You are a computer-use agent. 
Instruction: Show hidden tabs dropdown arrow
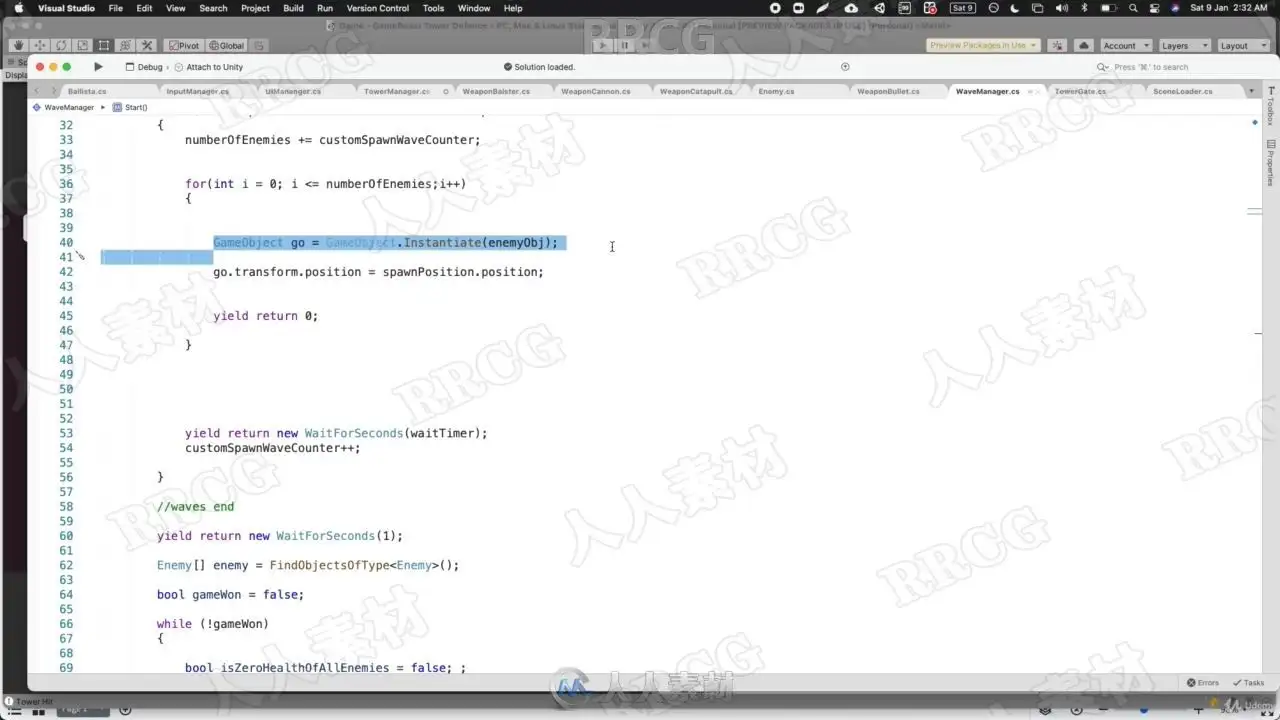pyautogui.click(x=1251, y=91)
